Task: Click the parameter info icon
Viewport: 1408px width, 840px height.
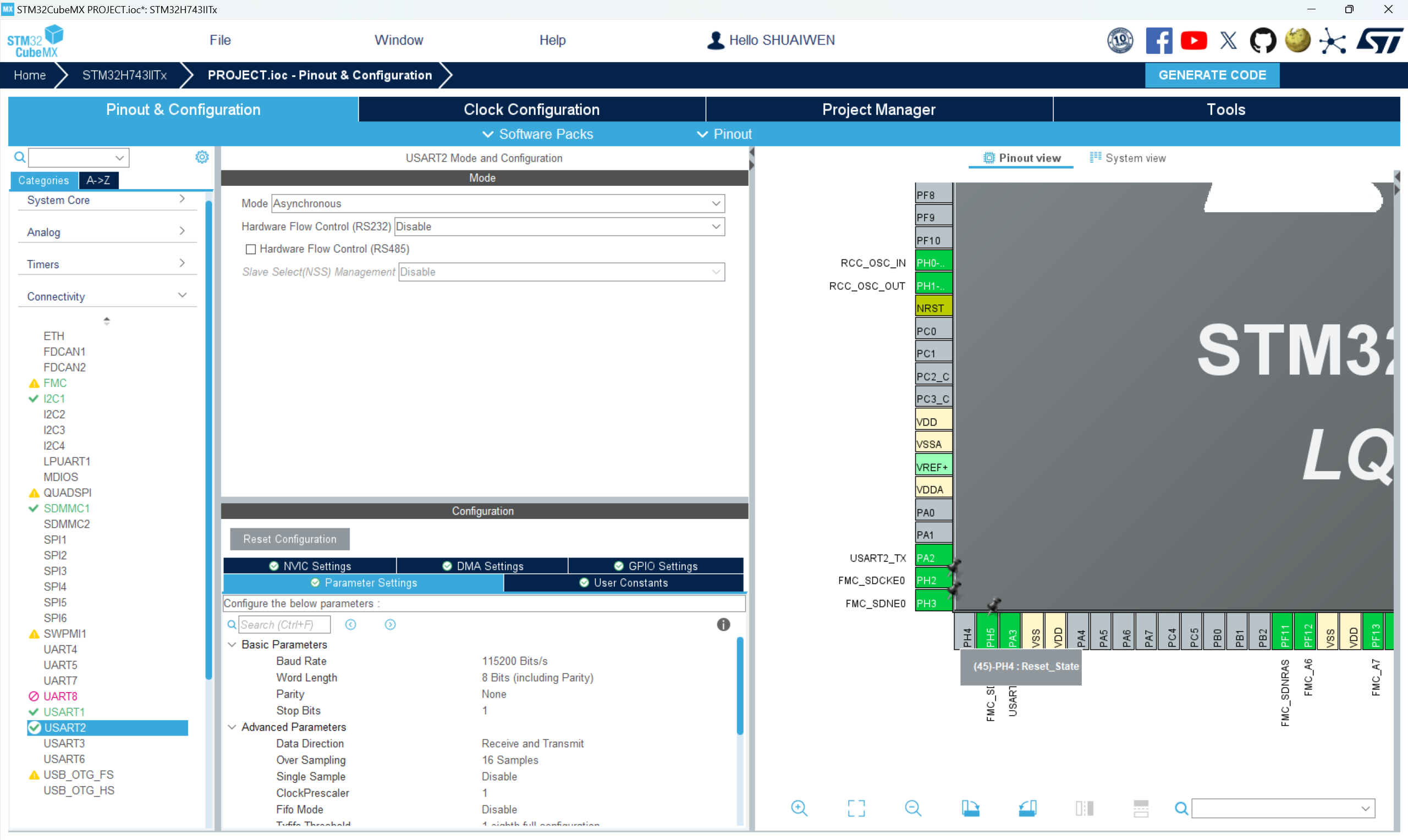Action: click(x=723, y=625)
